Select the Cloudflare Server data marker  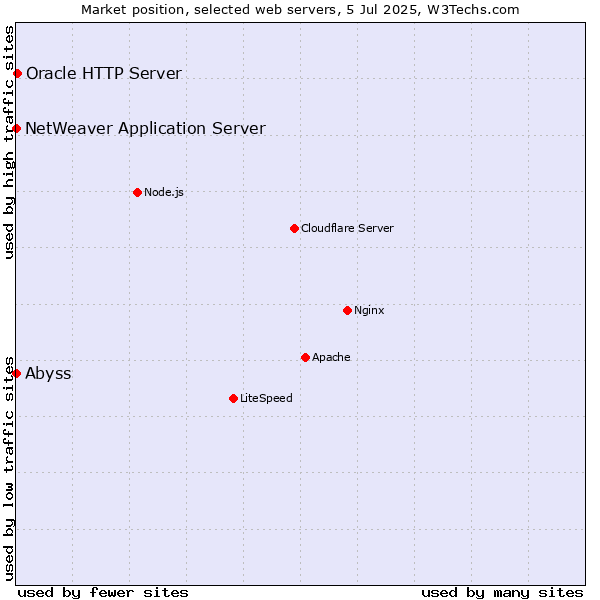[x=294, y=228]
